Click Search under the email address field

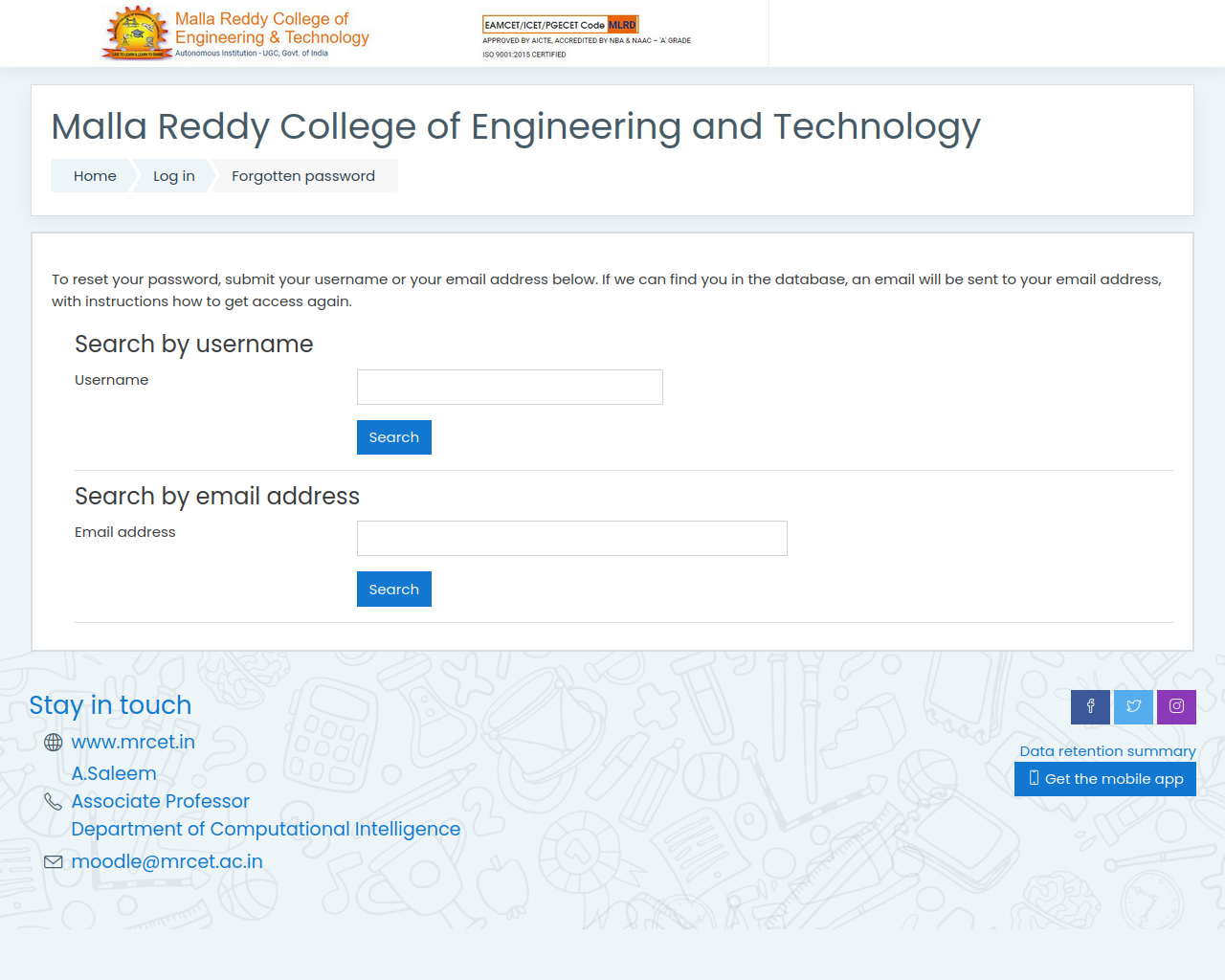pos(394,590)
